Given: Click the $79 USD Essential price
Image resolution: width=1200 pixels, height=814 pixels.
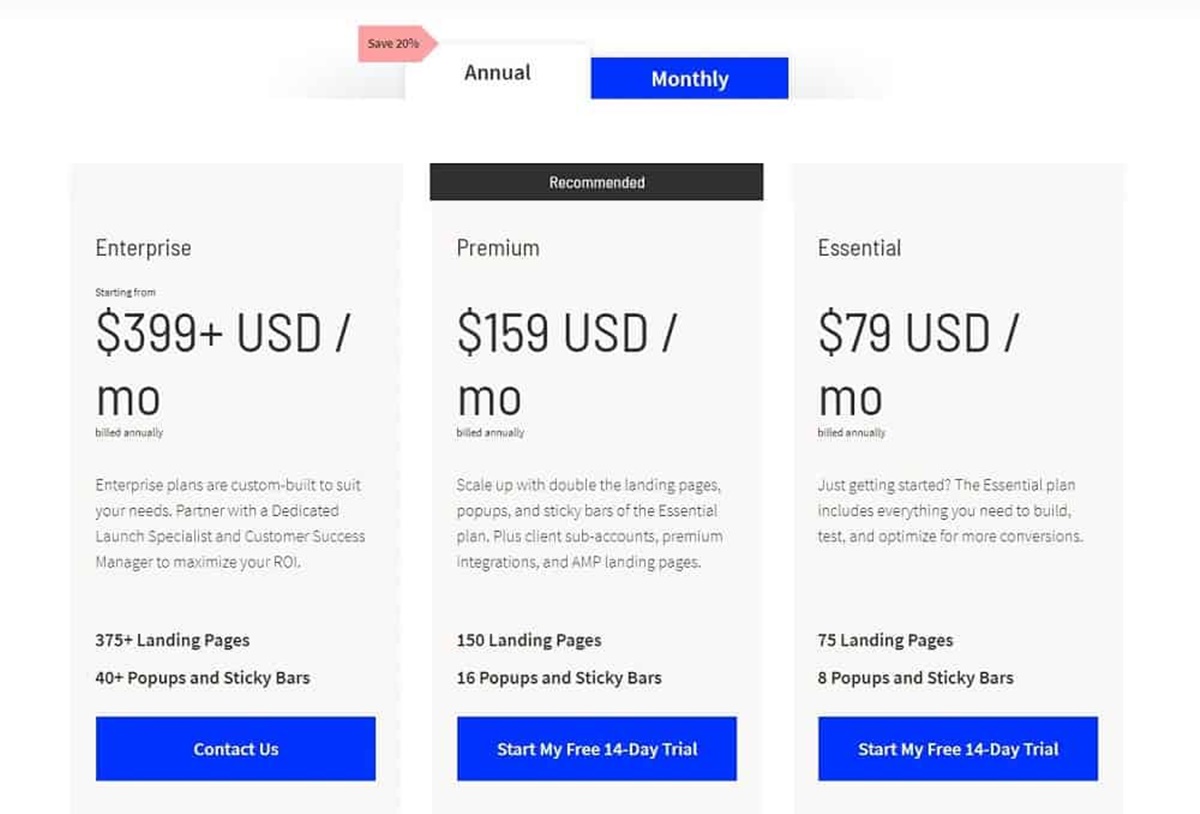Looking at the screenshot, I should pyautogui.click(x=917, y=334).
